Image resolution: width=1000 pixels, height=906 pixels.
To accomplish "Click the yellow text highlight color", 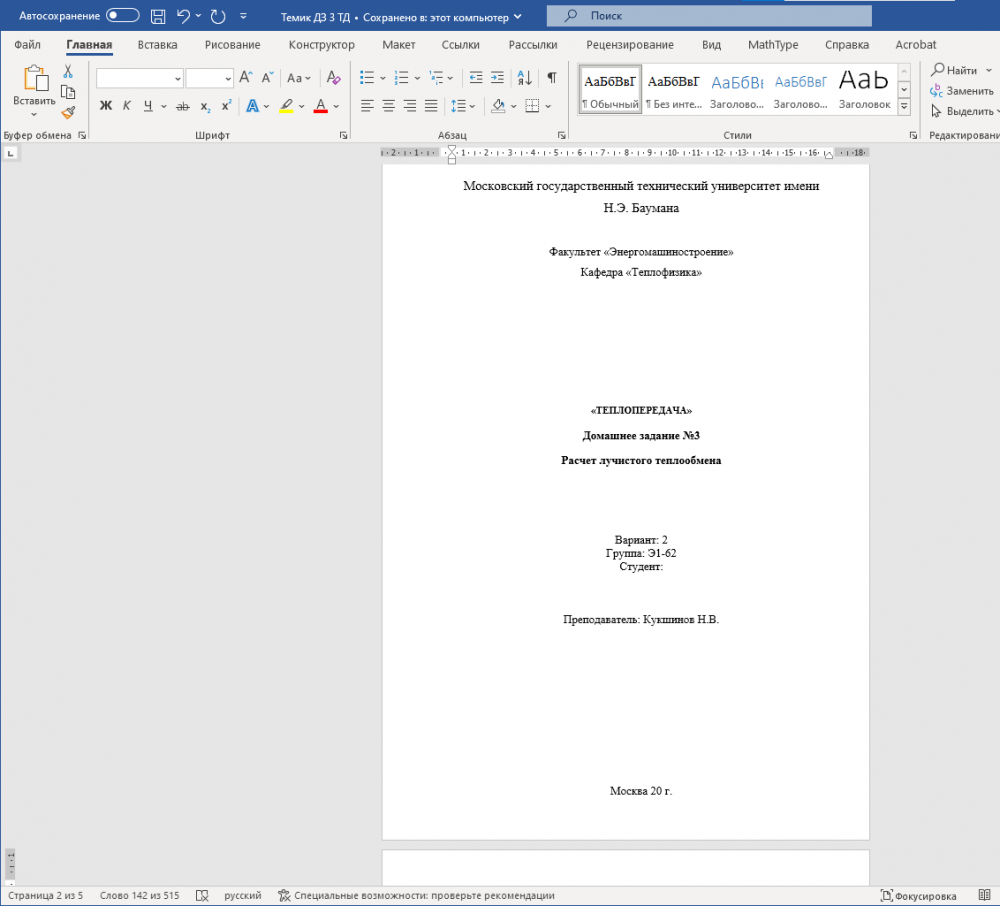I will tap(286, 106).
